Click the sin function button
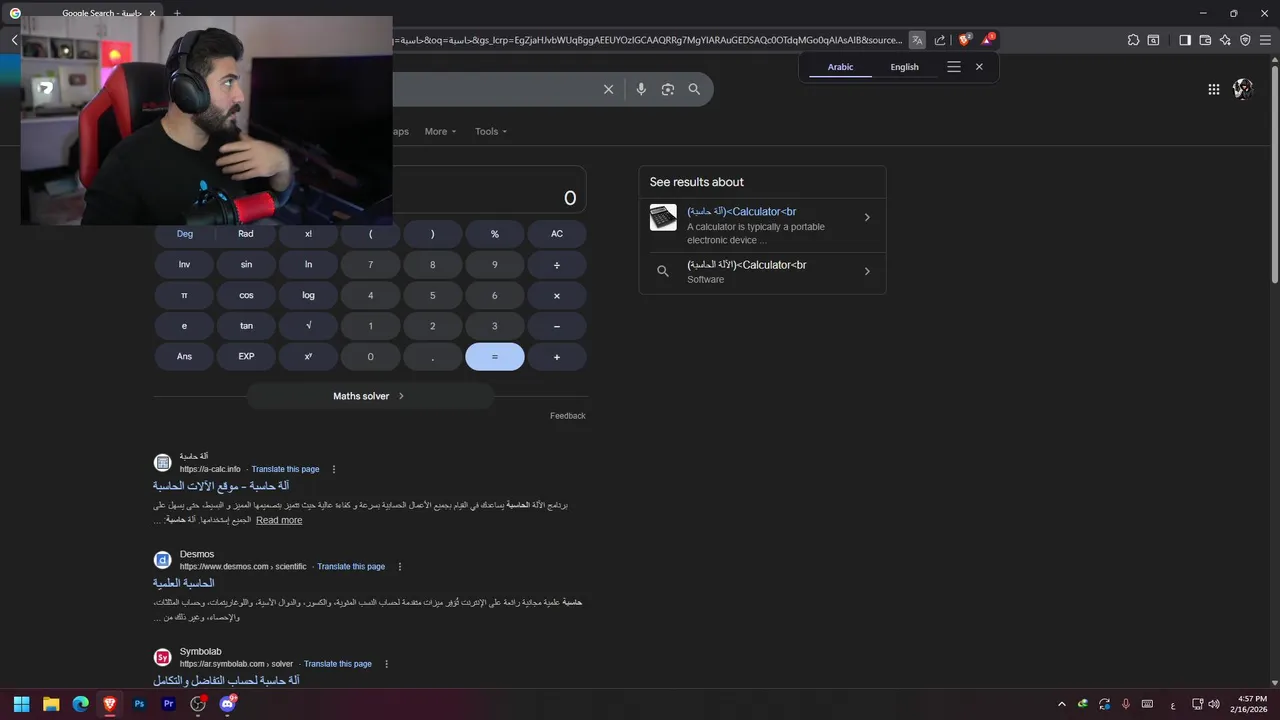 pyautogui.click(x=246, y=265)
